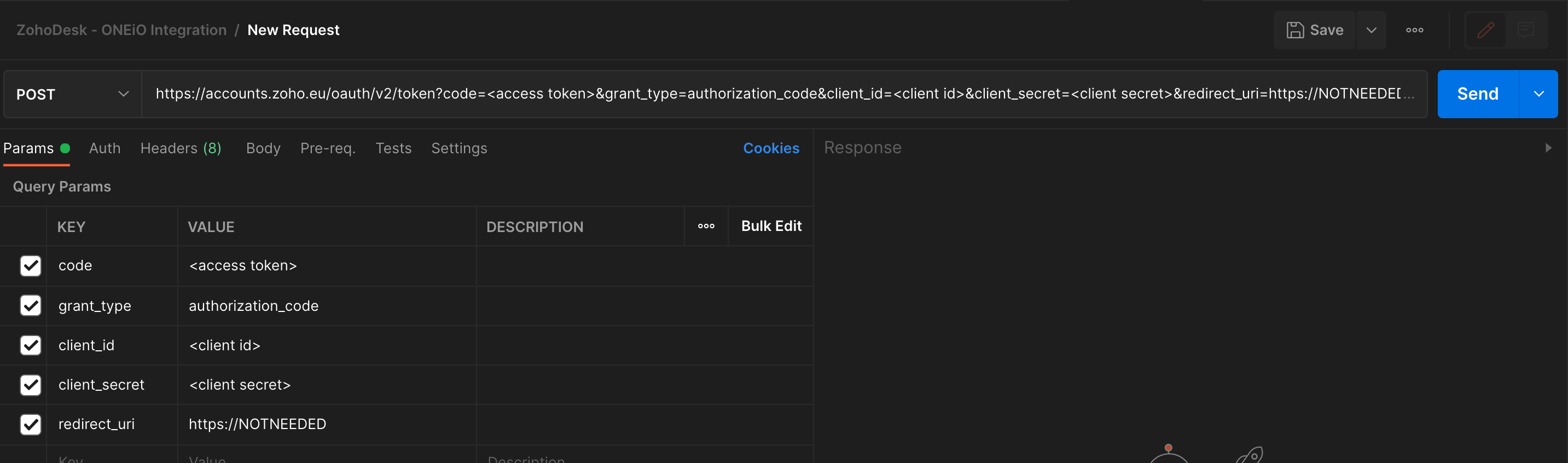Image resolution: width=1568 pixels, height=463 pixels.
Task: Click the 'client_secret' key cell
Action: coord(112,384)
